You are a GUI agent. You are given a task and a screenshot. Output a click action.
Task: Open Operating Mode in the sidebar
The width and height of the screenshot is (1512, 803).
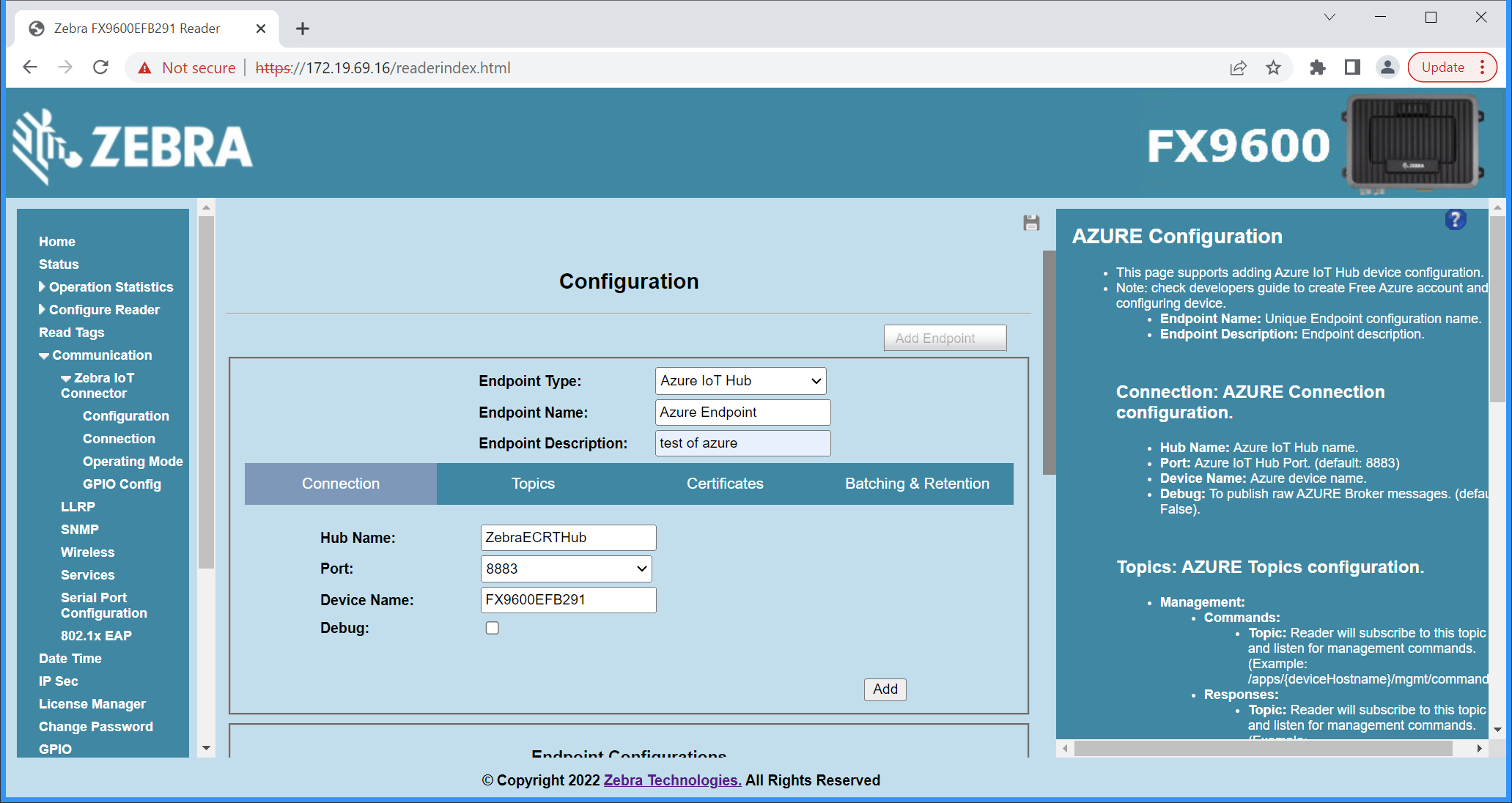coord(133,462)
